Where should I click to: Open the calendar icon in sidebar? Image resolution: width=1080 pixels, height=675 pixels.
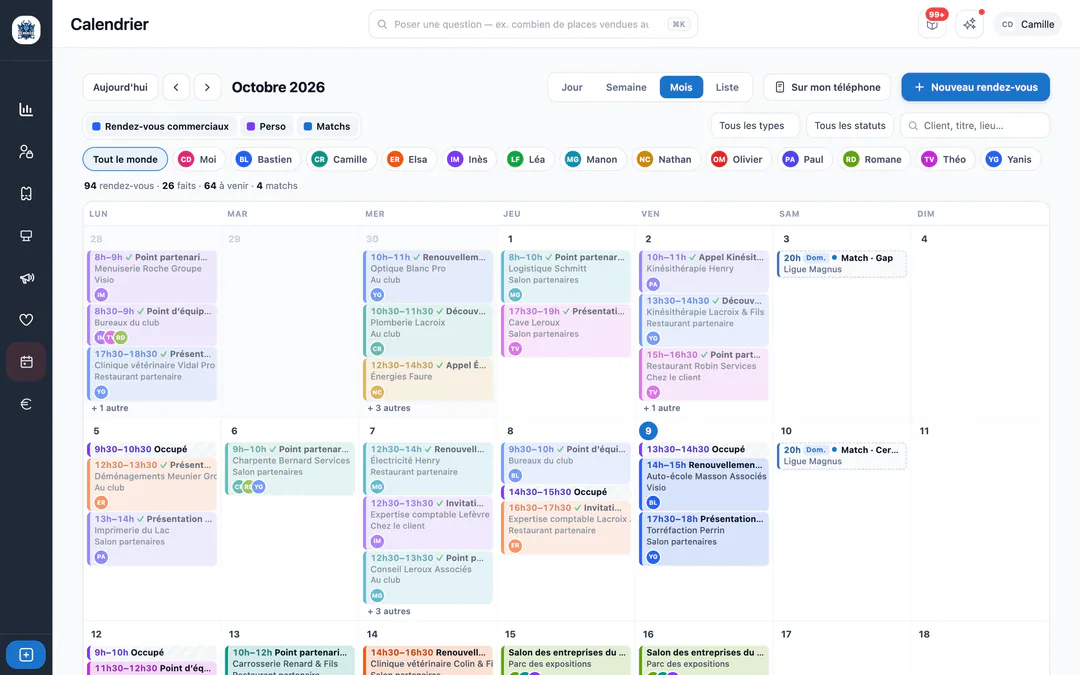coord(26,362)
